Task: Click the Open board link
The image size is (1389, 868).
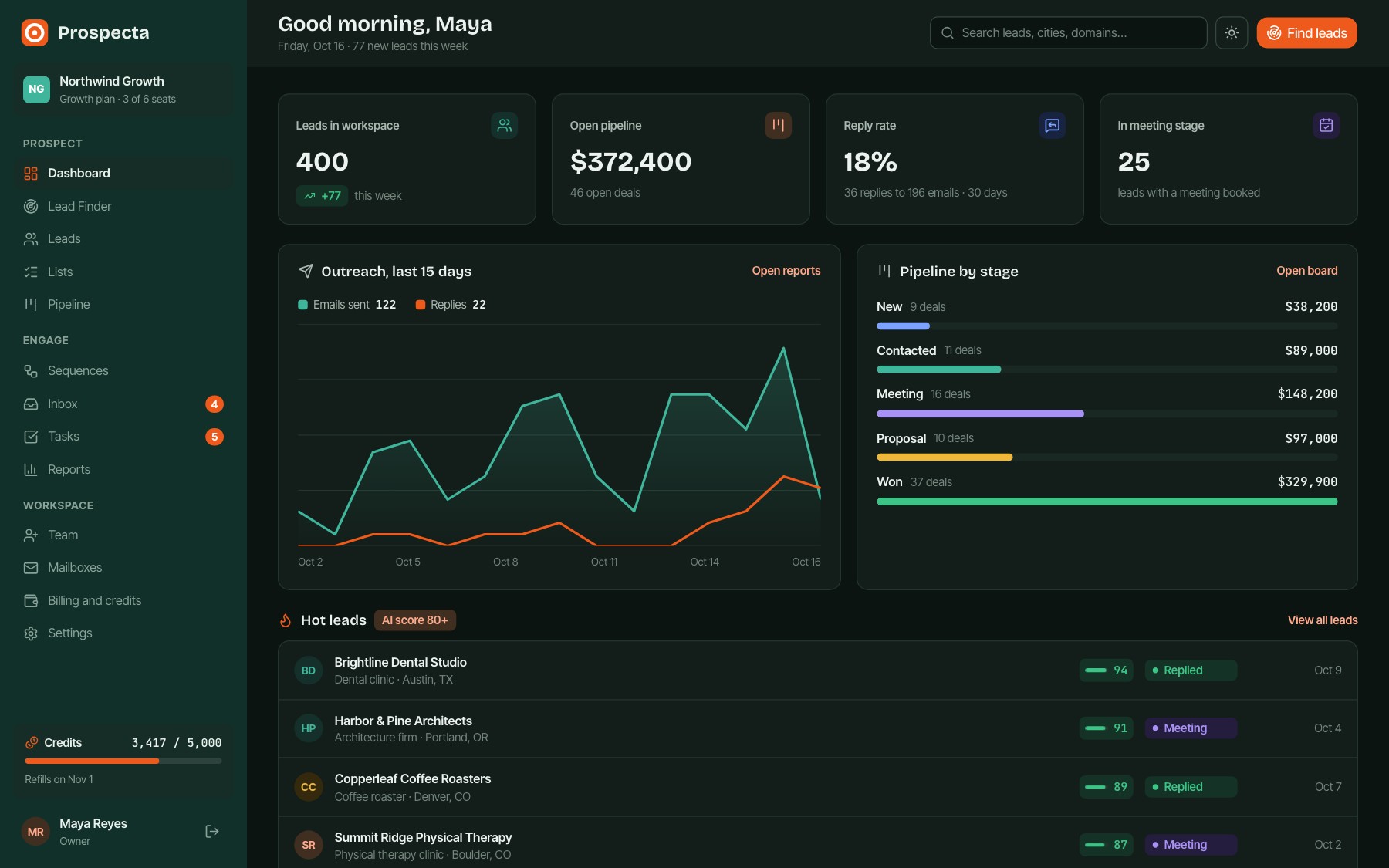Action: (x=1307, y=271)
